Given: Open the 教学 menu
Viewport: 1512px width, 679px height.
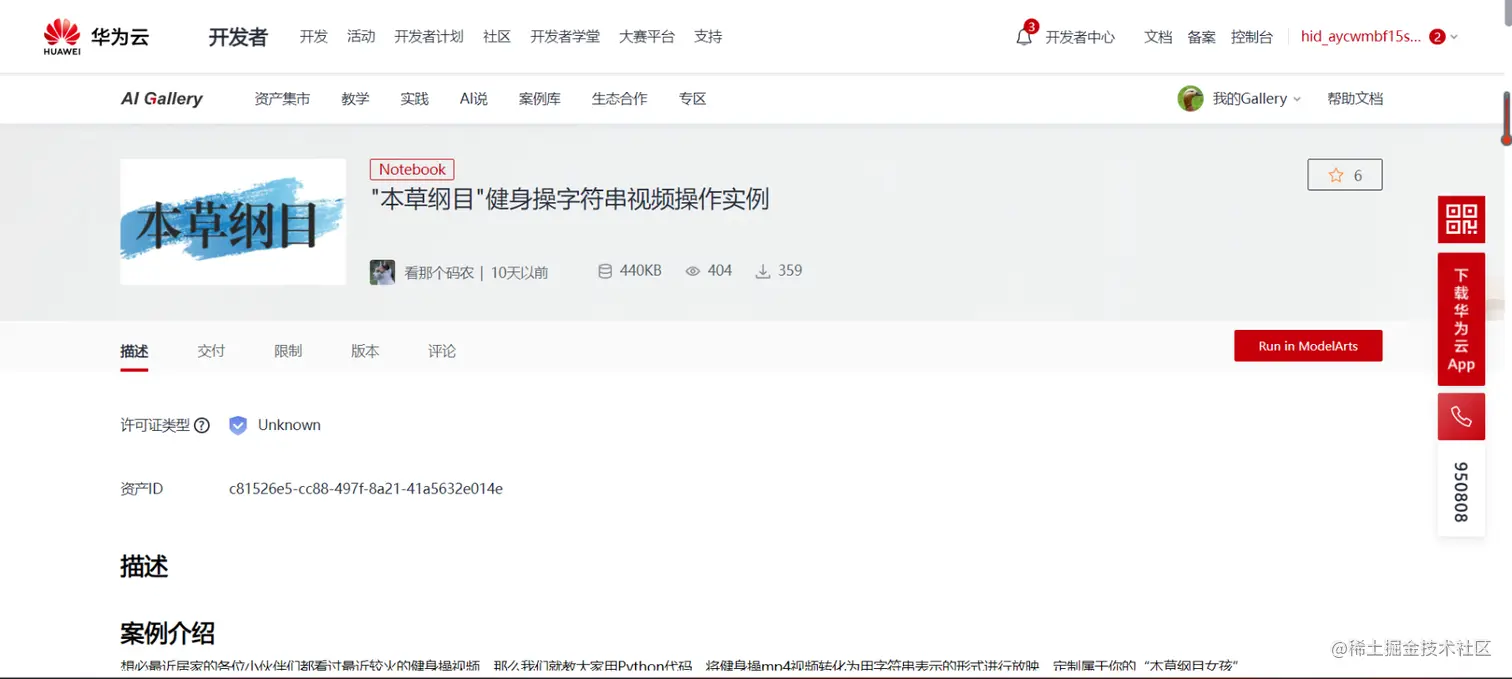Looking at the screenshot, I should click(355, 99).
